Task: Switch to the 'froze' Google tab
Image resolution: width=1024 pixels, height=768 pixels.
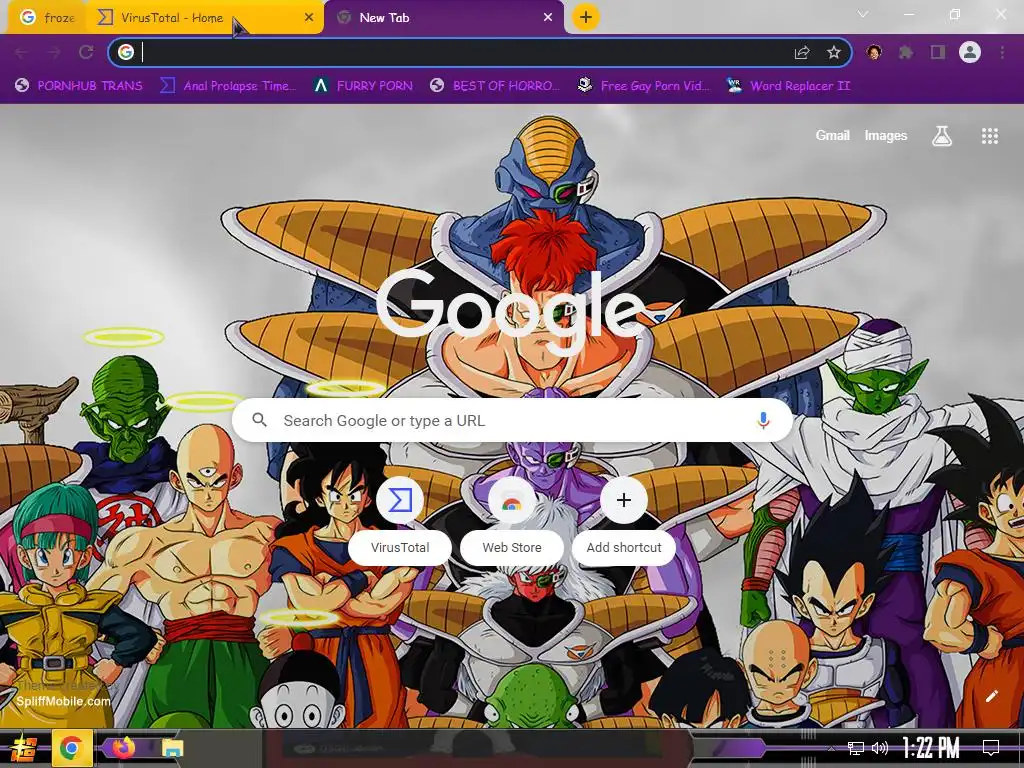Action: [x=48, y=18]
